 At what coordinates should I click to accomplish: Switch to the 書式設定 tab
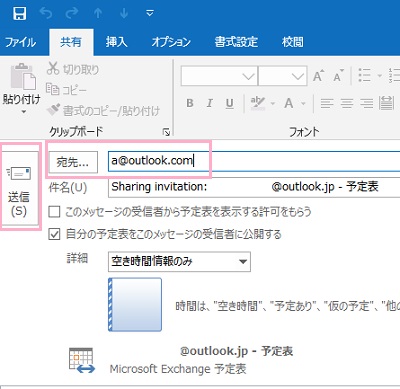point(236,42)
